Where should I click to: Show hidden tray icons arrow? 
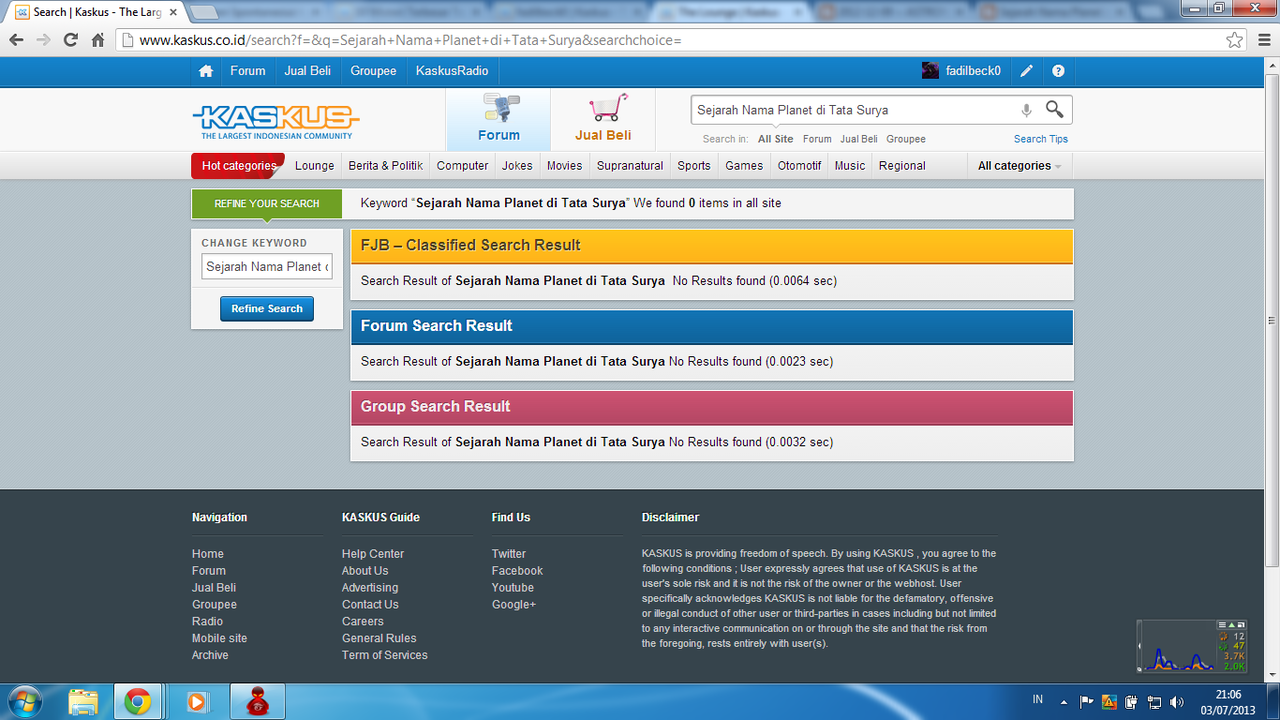click(x=1063, y=702)
